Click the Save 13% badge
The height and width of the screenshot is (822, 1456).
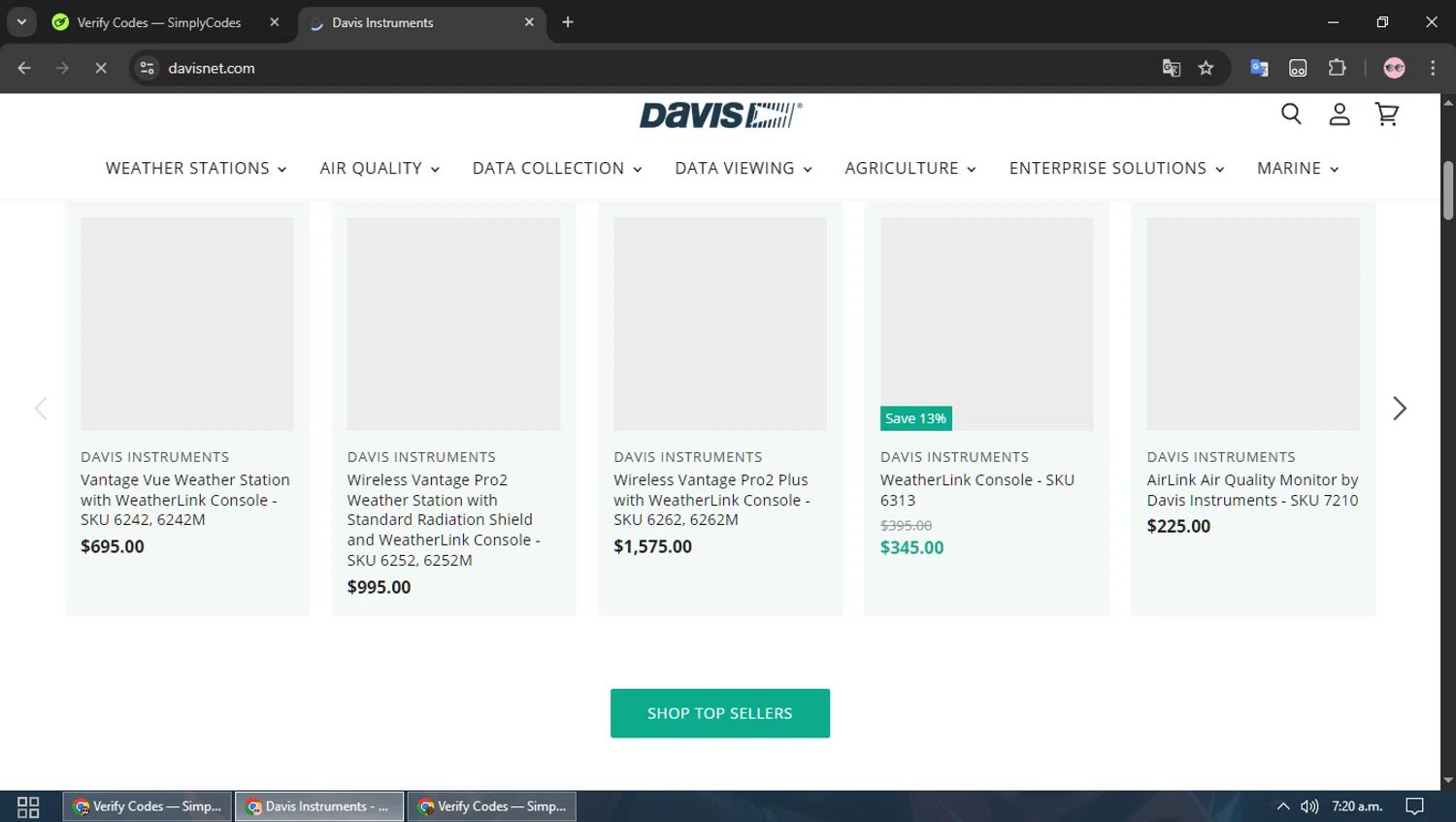(916, 418)
